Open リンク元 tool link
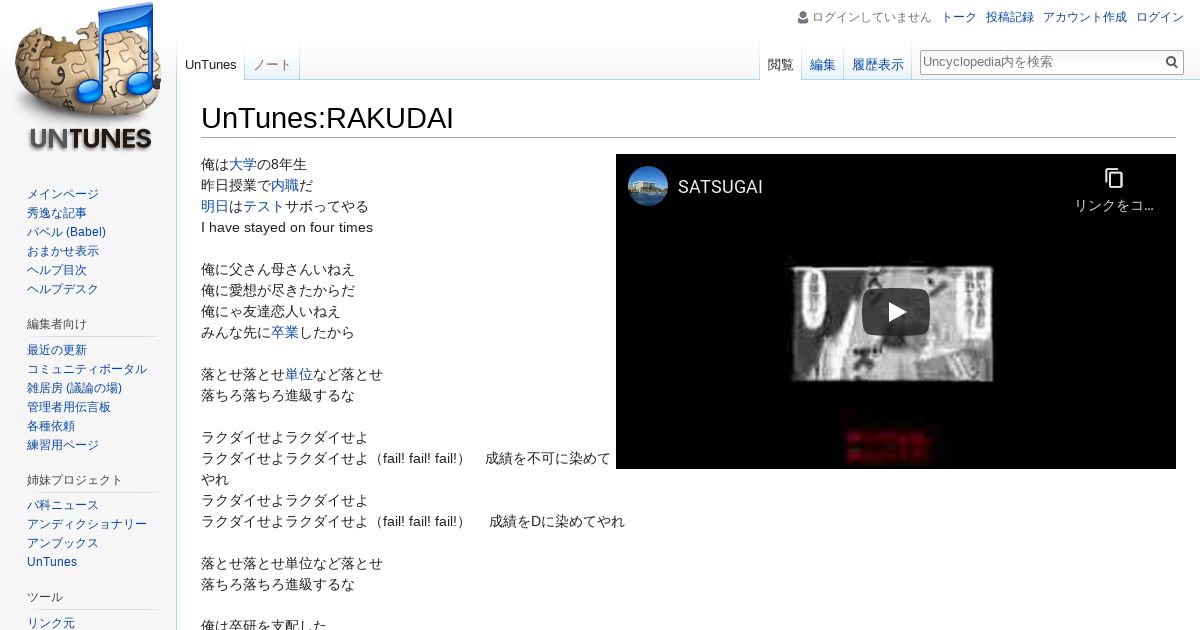This screenshot has height=630, width=1200. [51, 623]
